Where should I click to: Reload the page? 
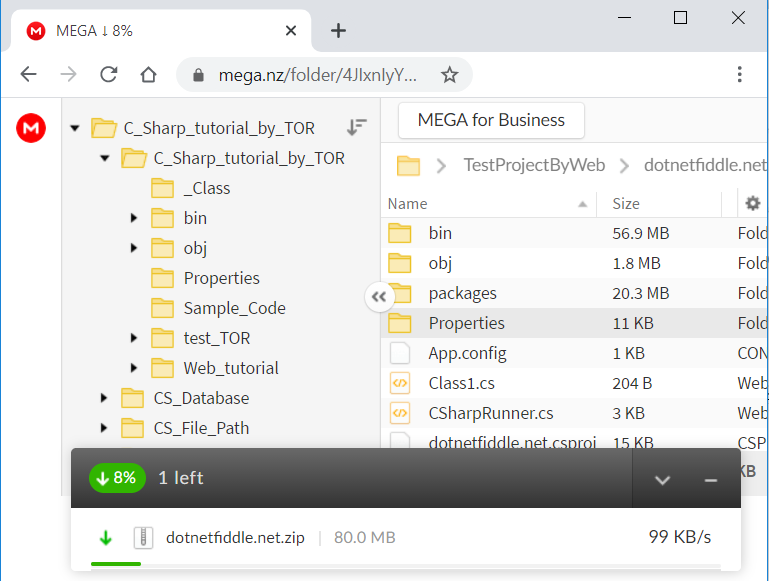(x=108, y=75)
